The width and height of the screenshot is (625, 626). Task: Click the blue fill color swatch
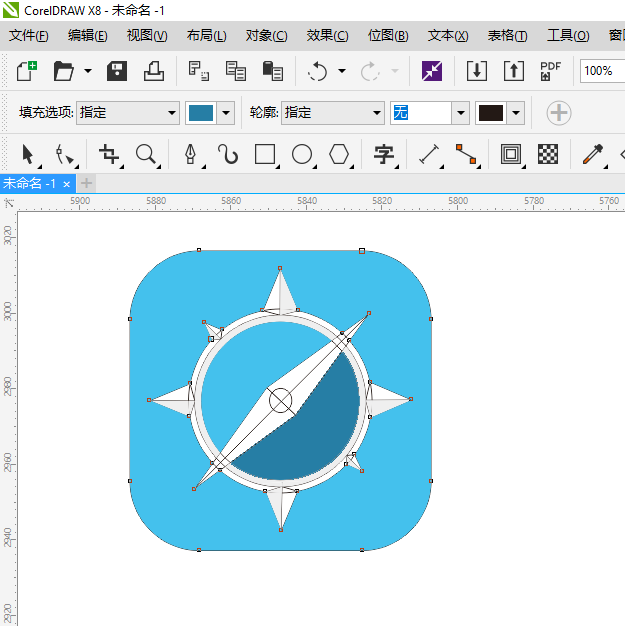pos(201,113)
